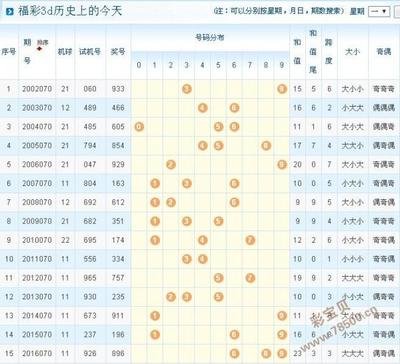Select period number 2011070
The height and width of the screenshot is (364, 400).
(37, 259)
